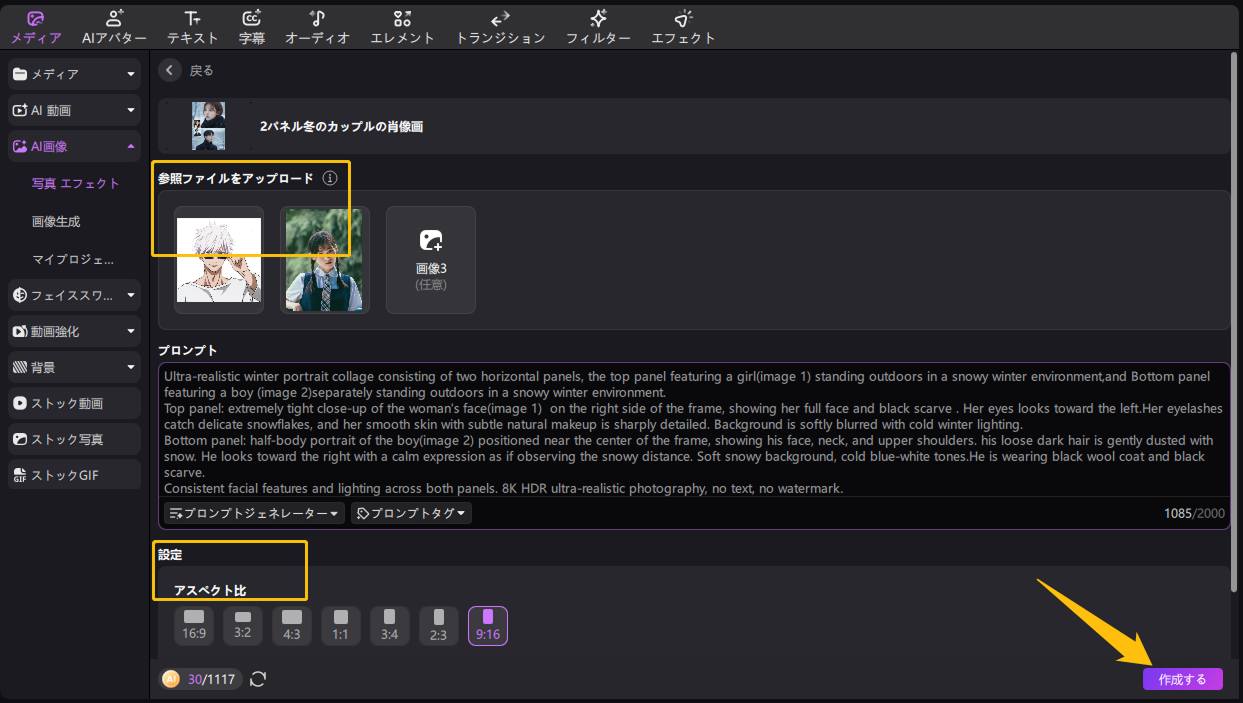The width and height of the screenshot is (1243, 703).
Task: Open the AIアバター tab in top toolbar
Action: tap(114, 27)
